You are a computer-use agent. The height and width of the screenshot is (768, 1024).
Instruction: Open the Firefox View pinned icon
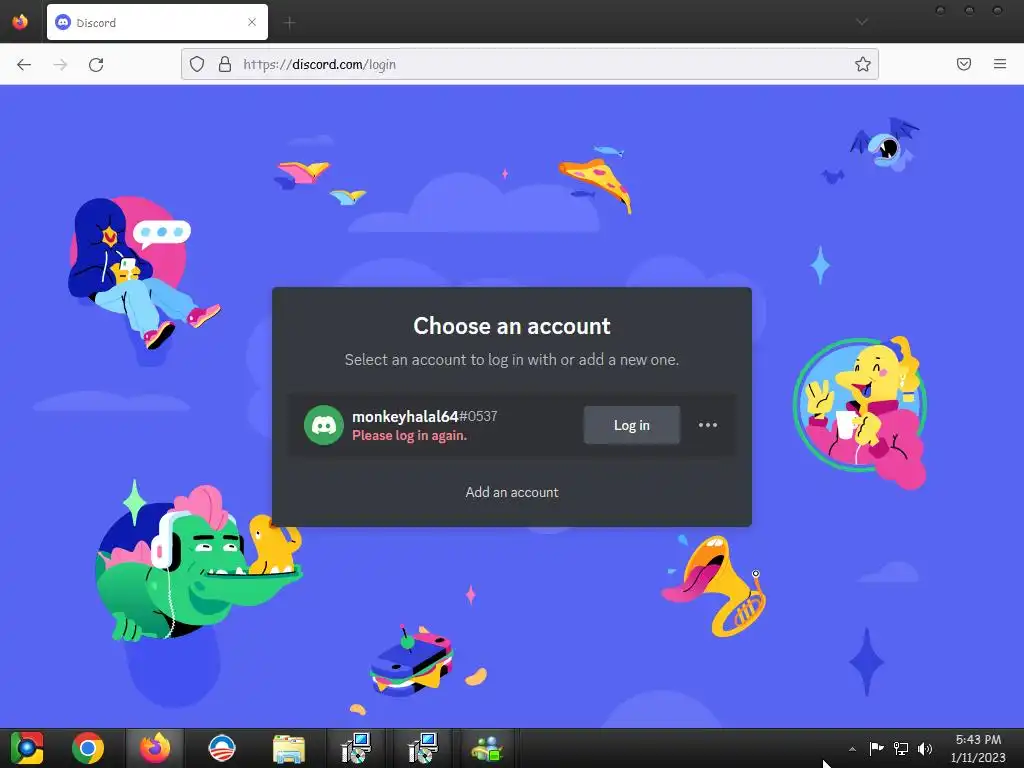20,22
